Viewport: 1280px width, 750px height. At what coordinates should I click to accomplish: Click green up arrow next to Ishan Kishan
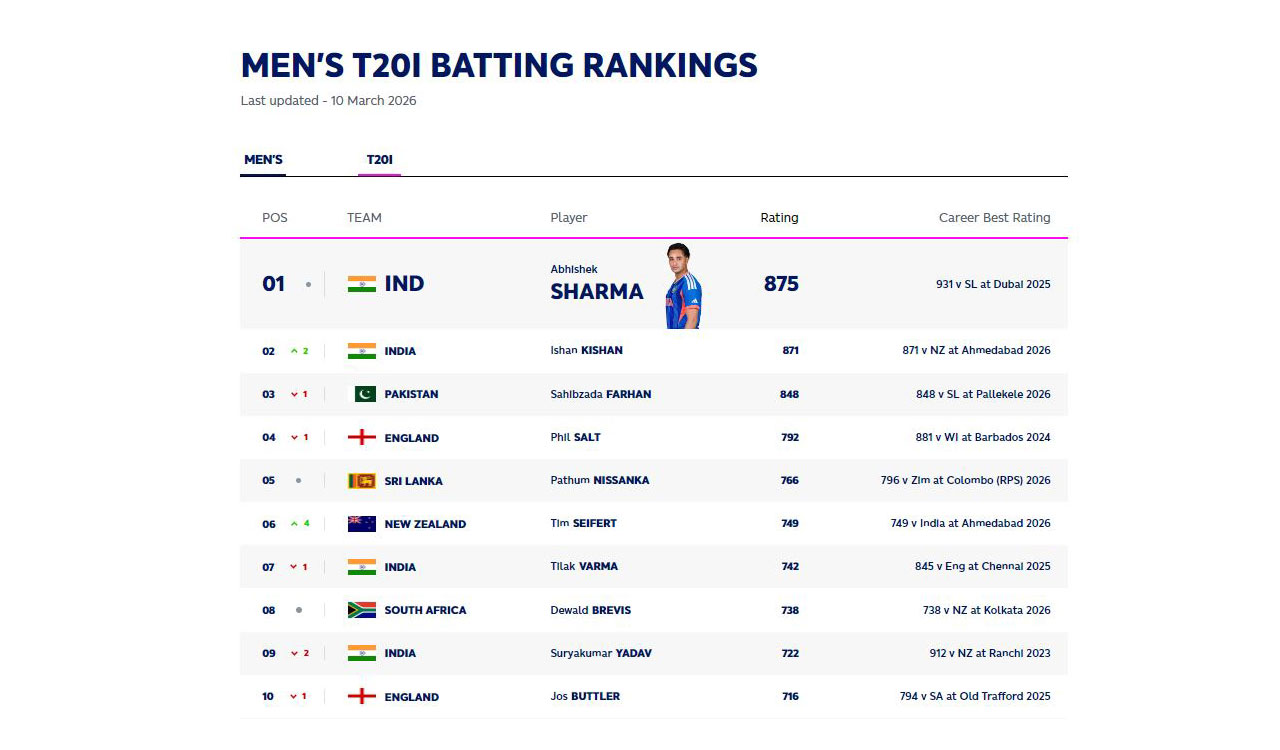click(x=295, y=351)
